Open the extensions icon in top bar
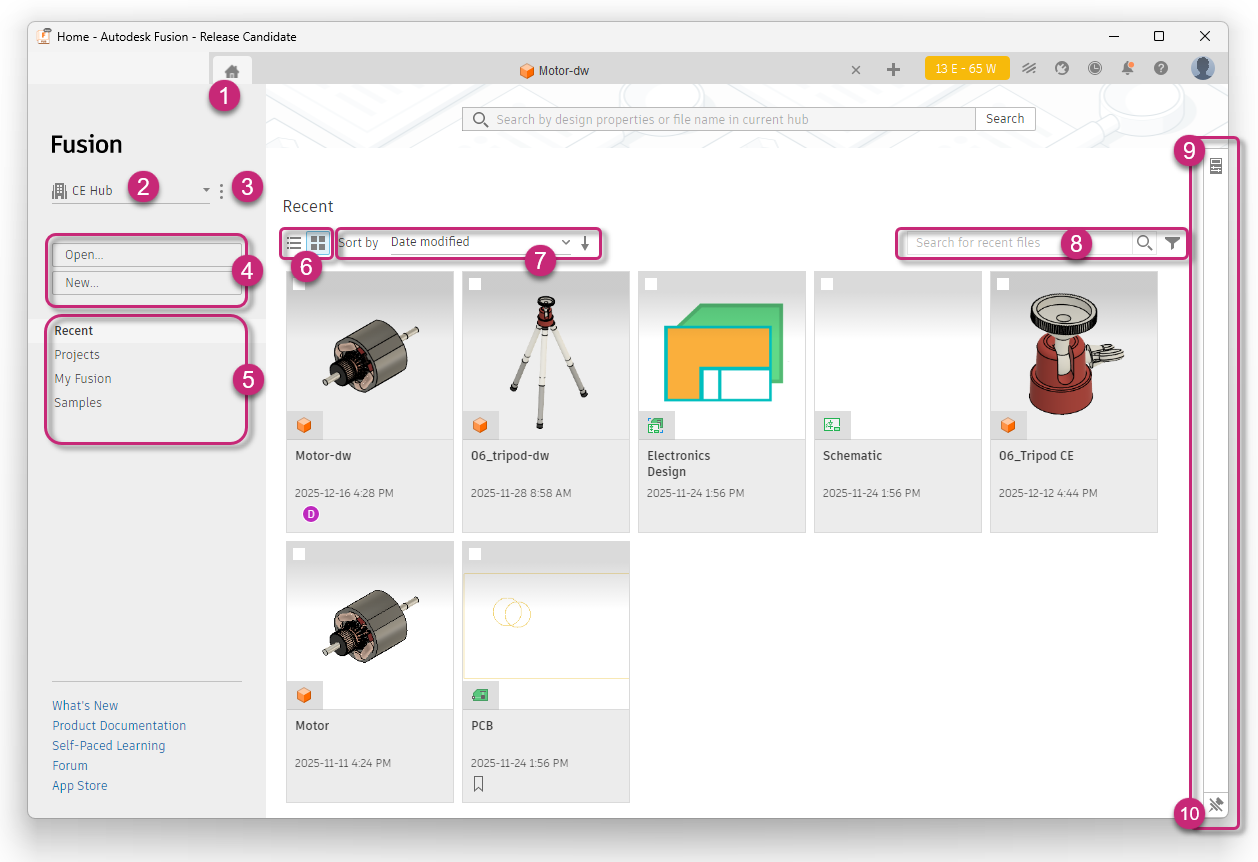 coord(1029,68)
